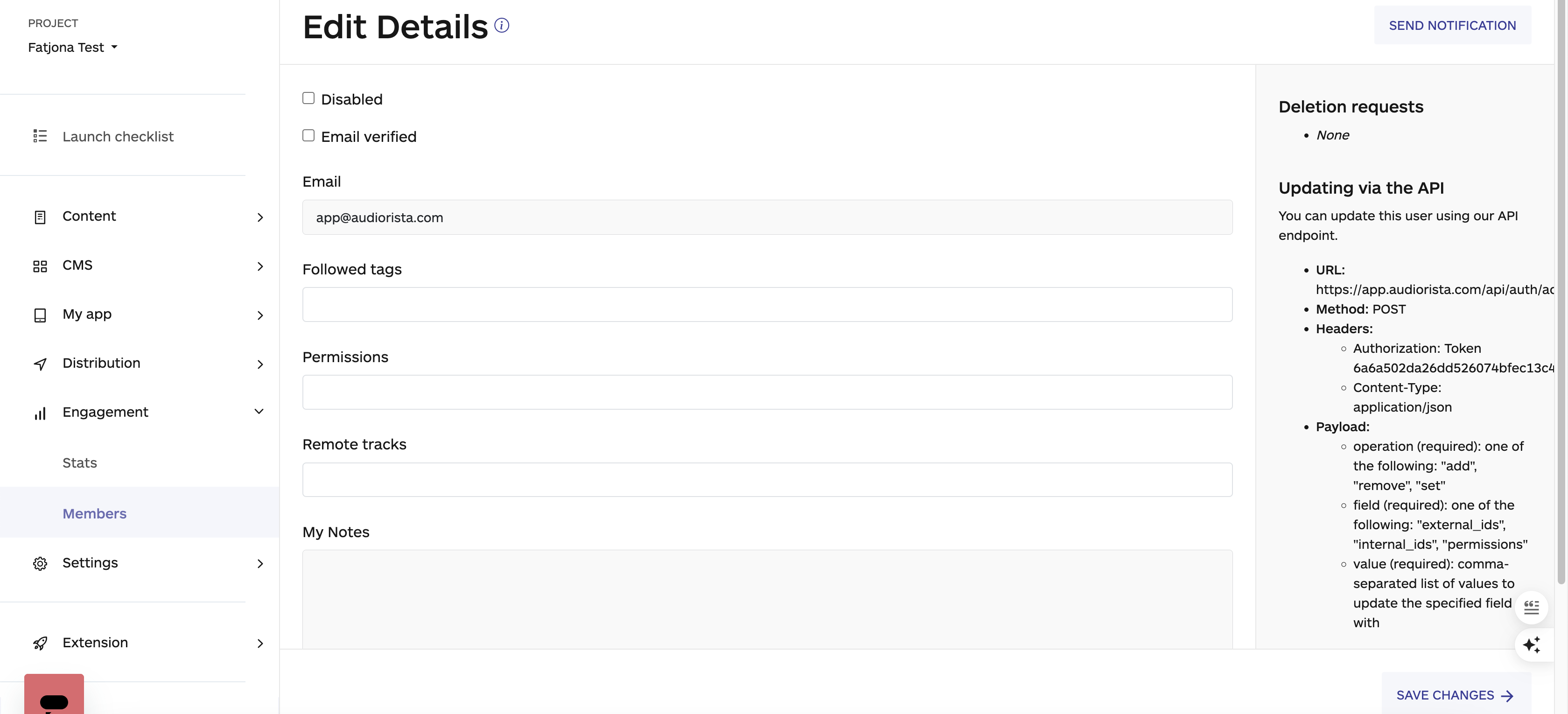The image size is (1568, 714).
Task: Open the changelog quotes icon bottom right
Action: coord(1533,607)
